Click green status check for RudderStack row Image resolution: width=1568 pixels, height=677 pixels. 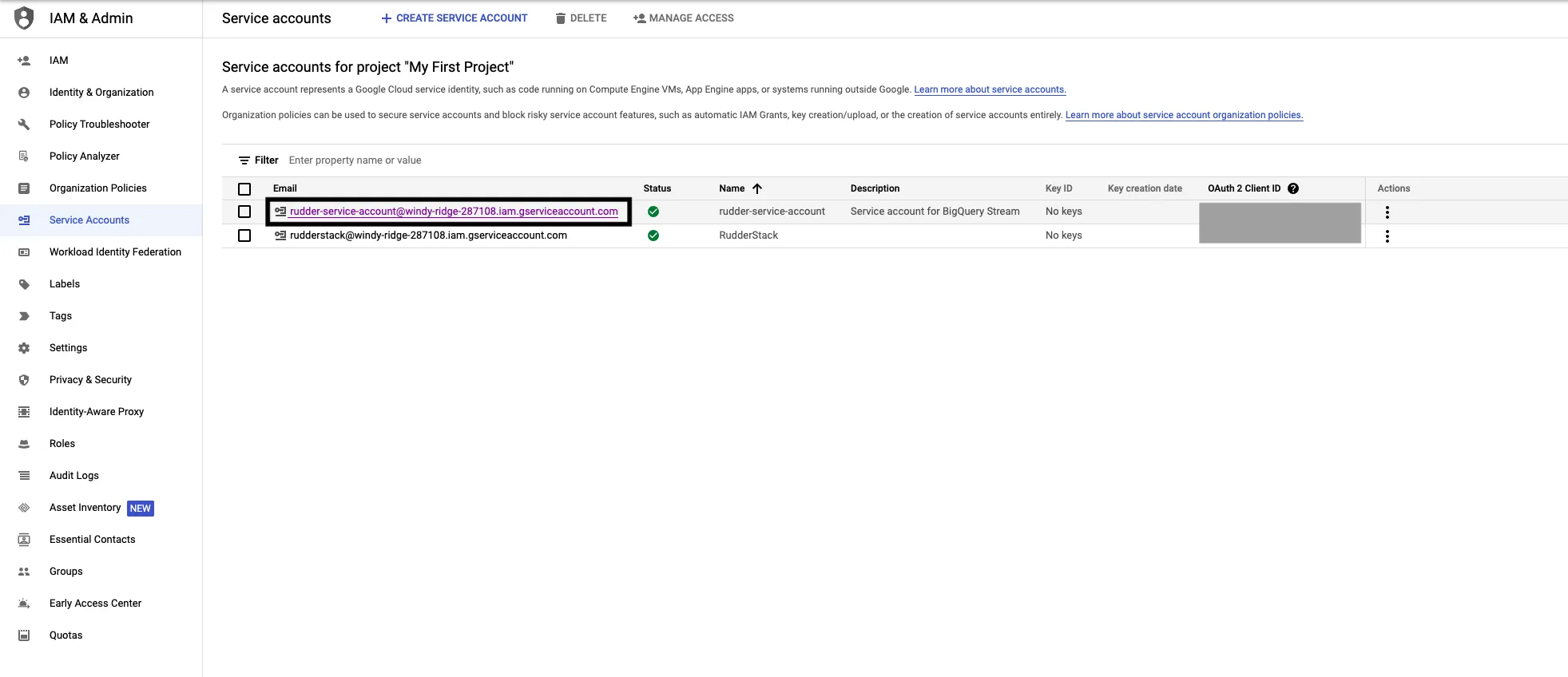tap(653, 236)
